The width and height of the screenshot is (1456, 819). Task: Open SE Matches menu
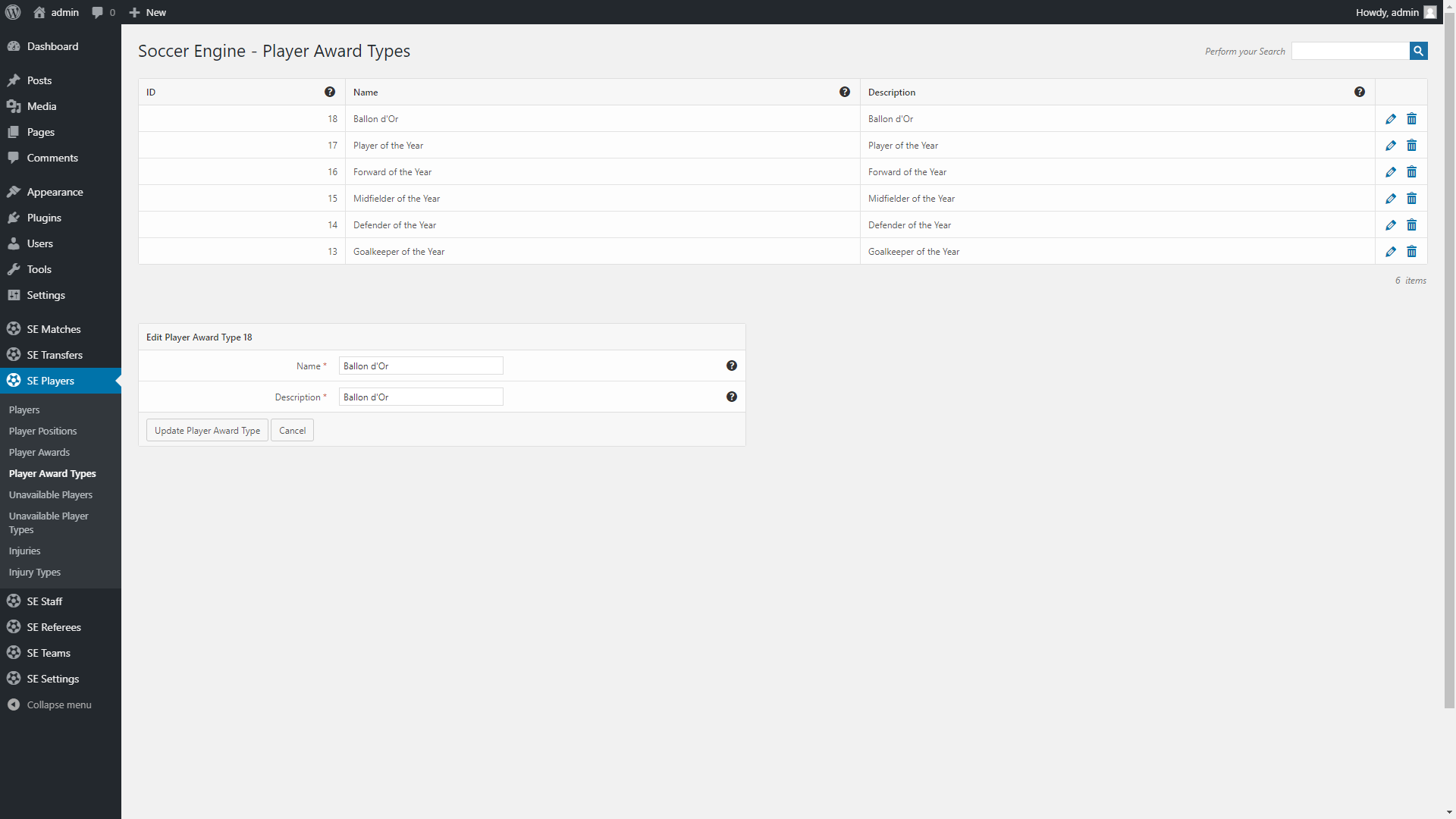tap(53, 329)
